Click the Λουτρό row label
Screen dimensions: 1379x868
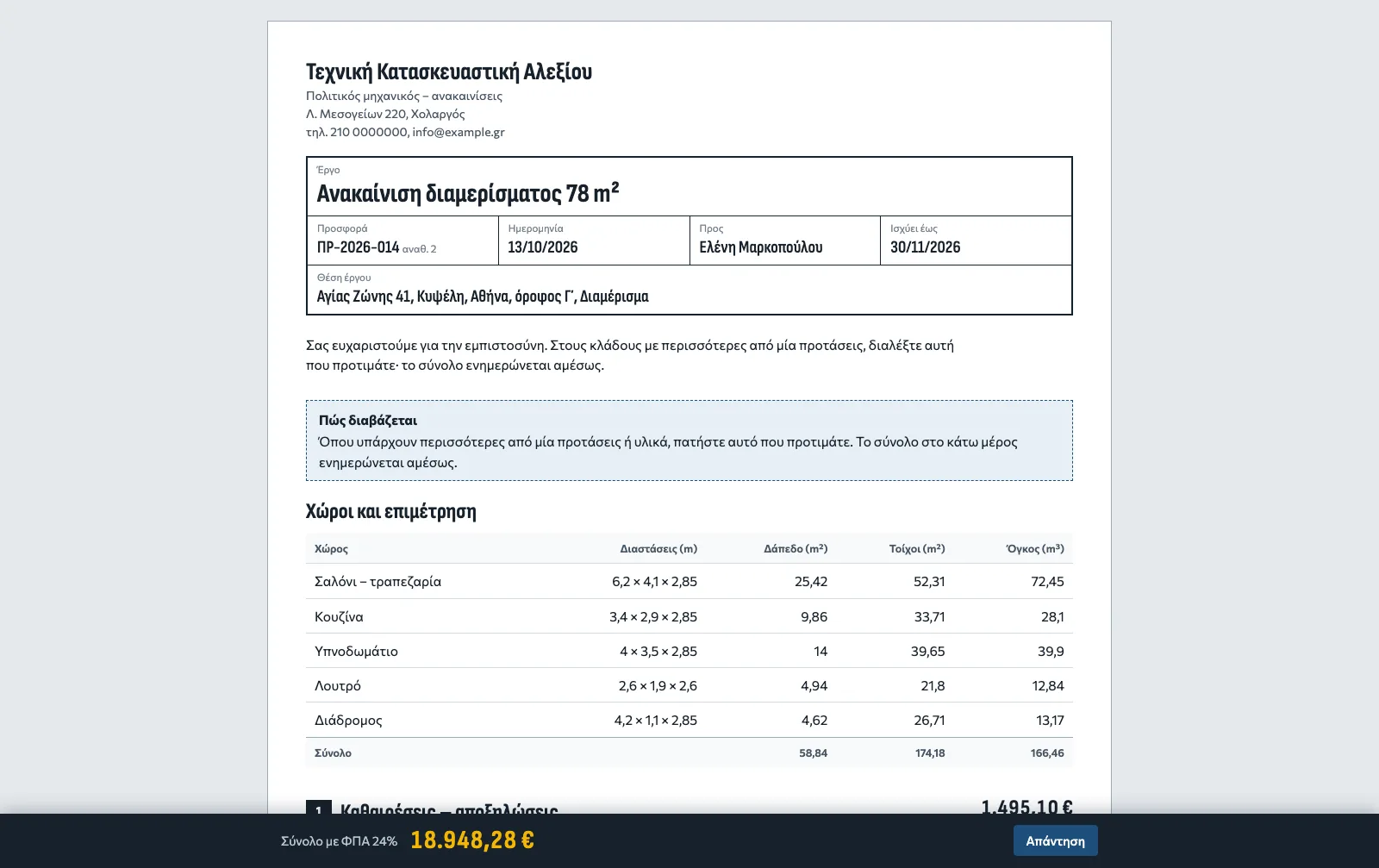point(338,685)
